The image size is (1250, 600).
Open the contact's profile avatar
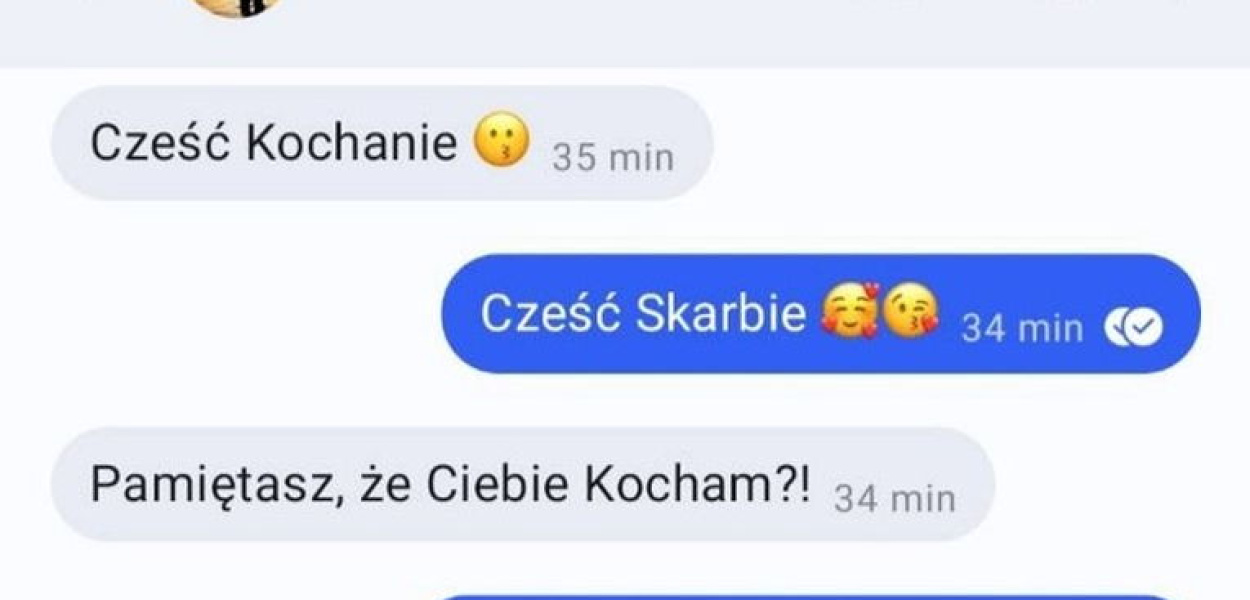(235, 5)
